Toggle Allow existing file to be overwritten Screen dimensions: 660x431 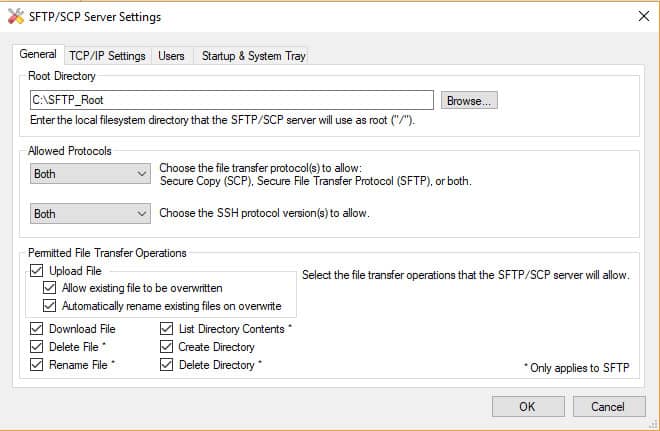pos(49,288)
